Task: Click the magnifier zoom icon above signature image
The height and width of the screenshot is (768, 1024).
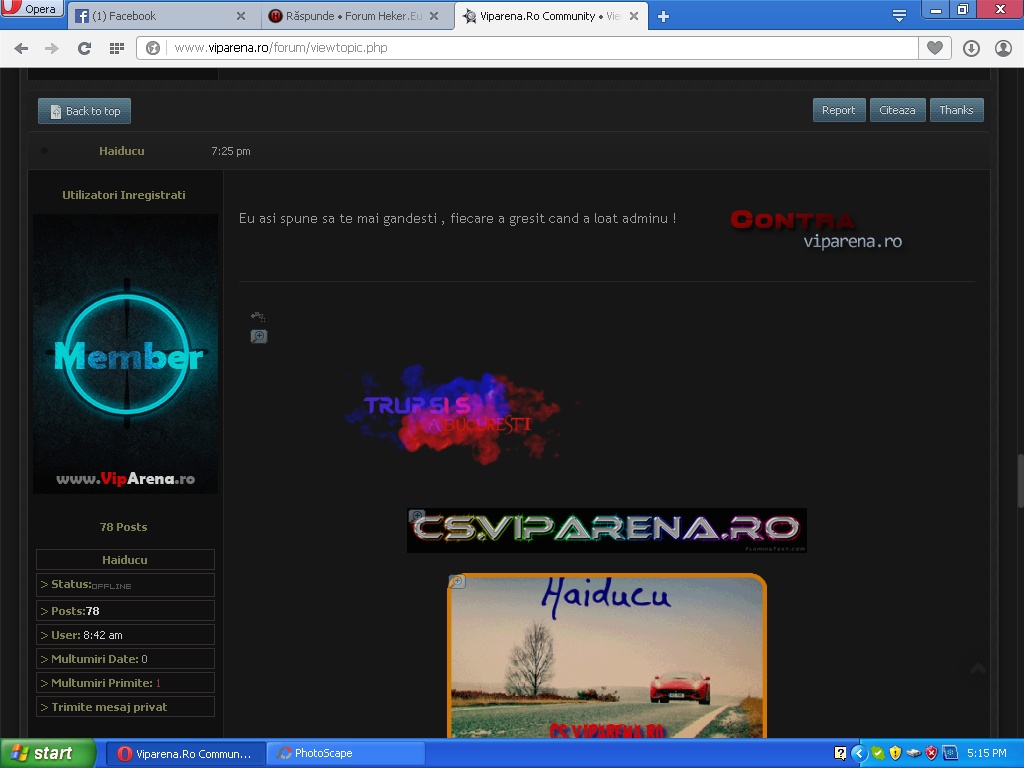Action: tap(259, 336)
